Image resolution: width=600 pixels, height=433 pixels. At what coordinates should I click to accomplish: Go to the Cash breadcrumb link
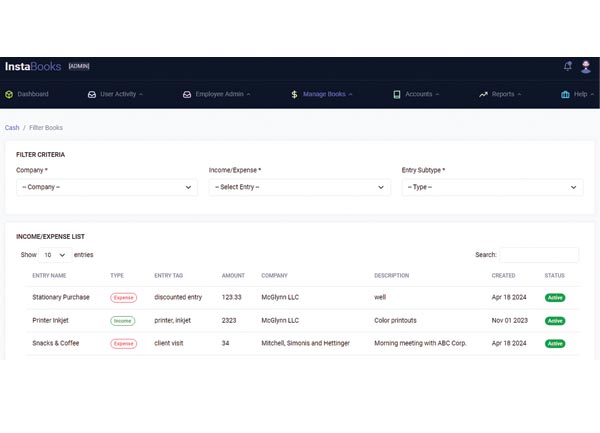pyautogui.click(x=12, y=128)
